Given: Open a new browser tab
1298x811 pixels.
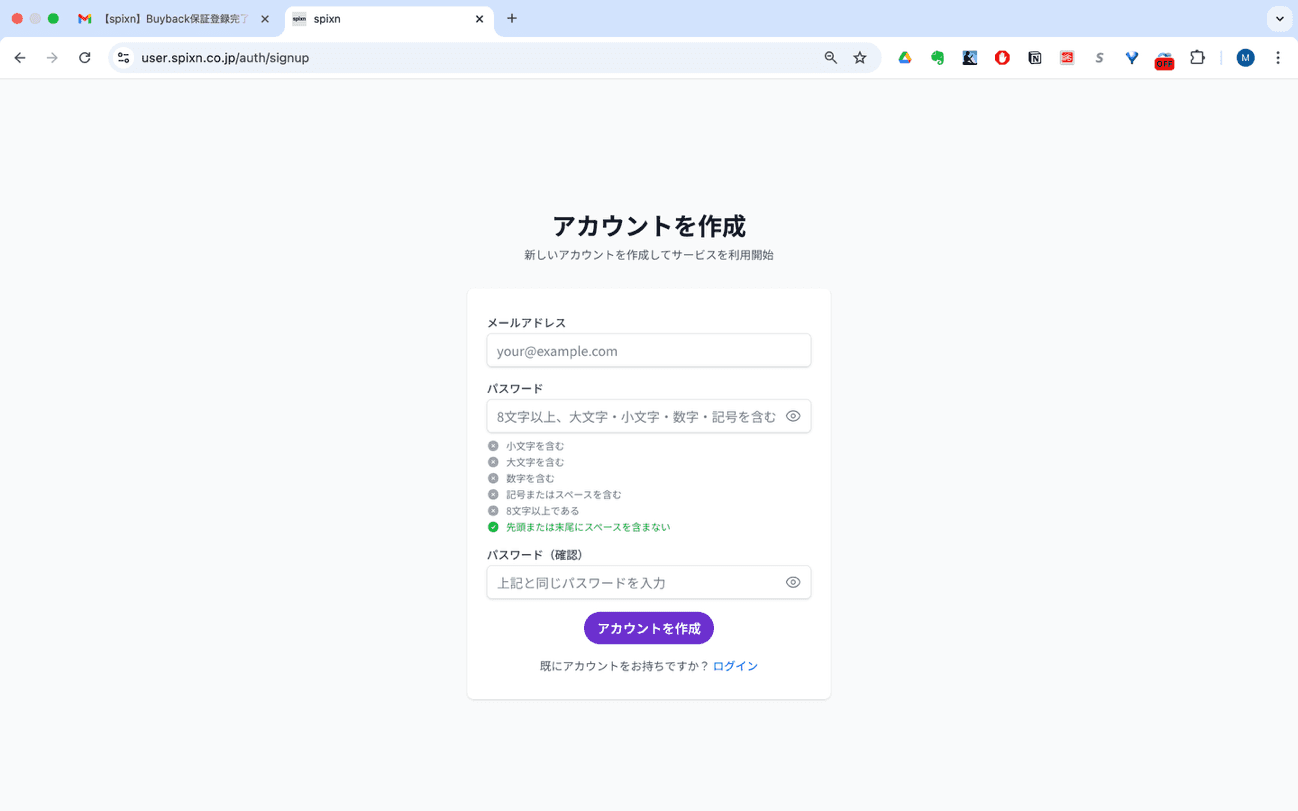Looking at the screenshot, I should tap(512, 19).
